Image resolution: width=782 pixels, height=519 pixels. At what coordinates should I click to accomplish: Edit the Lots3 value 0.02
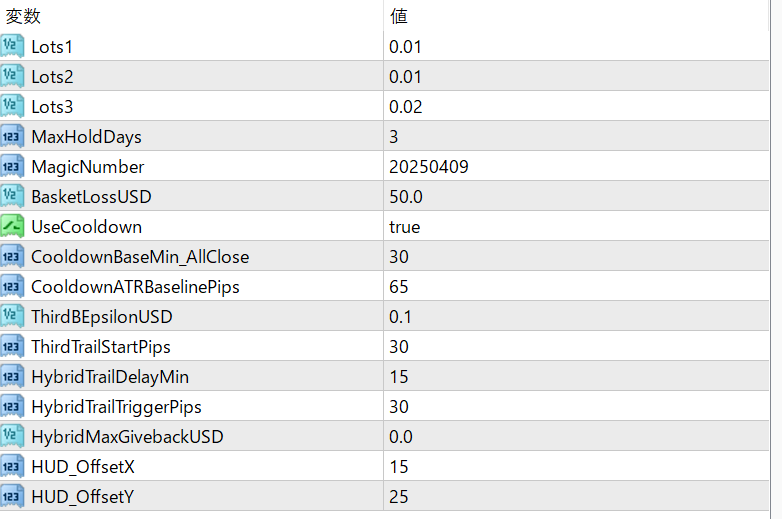pyautogui.click(x=406, y=107)
